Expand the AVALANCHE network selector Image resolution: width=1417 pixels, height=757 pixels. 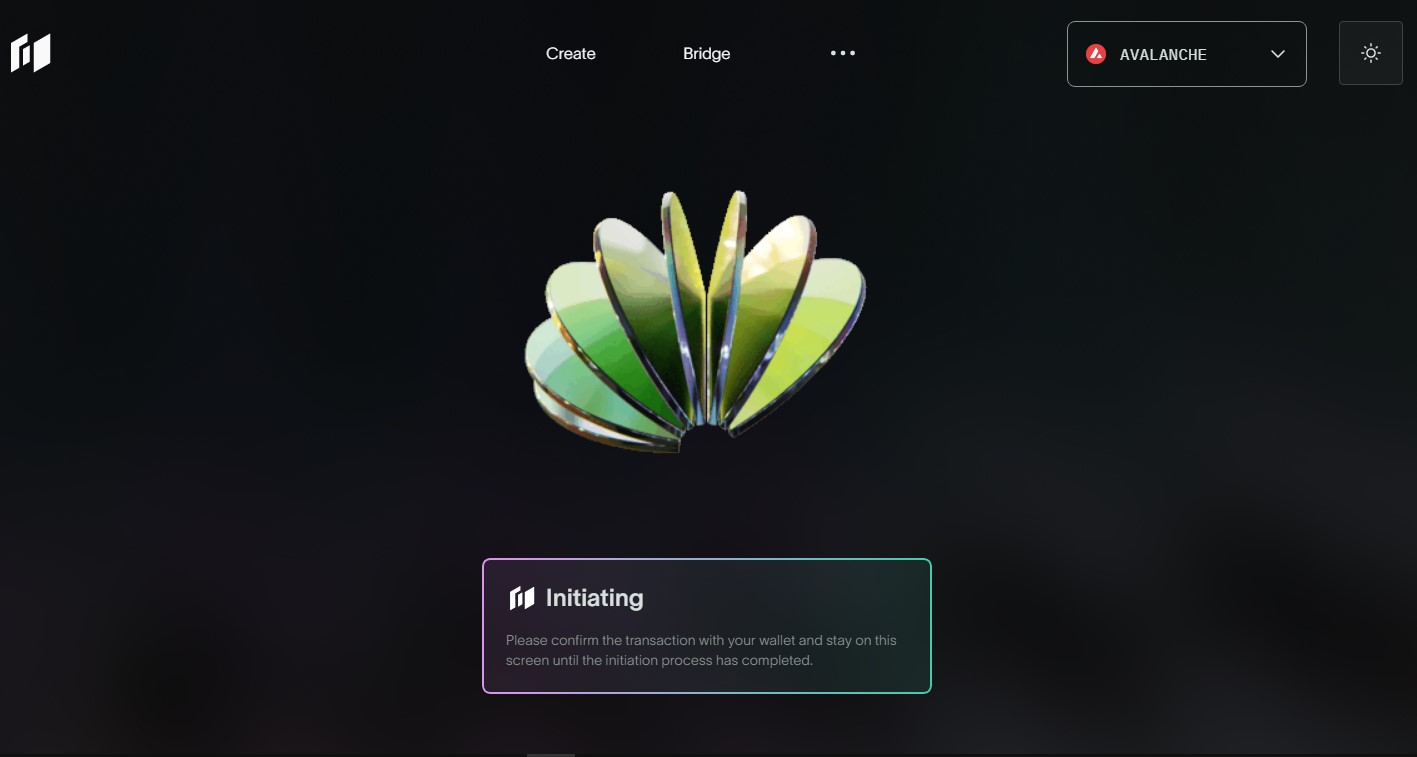pyautogui.click(x=1187, y=54)
